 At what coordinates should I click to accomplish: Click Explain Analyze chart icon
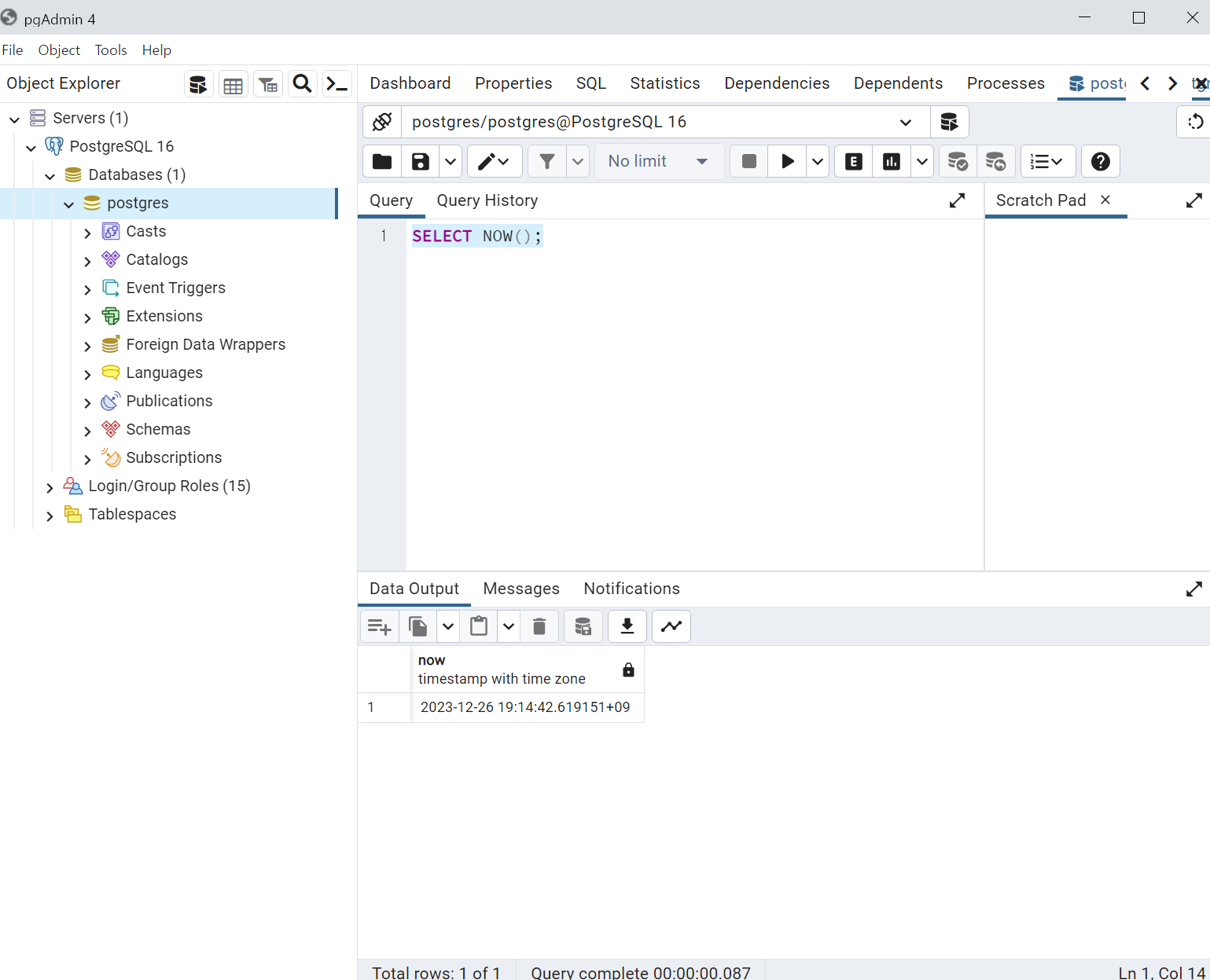(x=892, y=161)
